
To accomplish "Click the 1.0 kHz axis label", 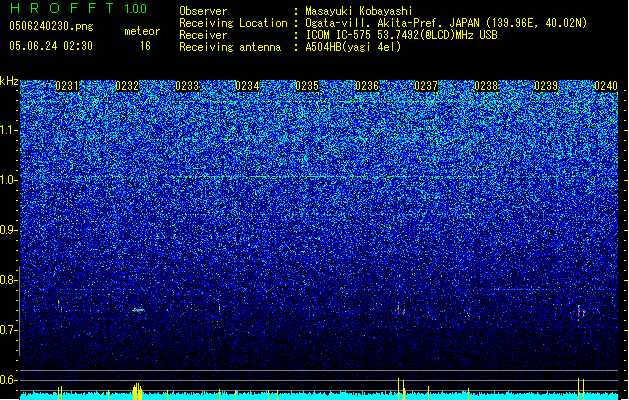I will [8, 180].
